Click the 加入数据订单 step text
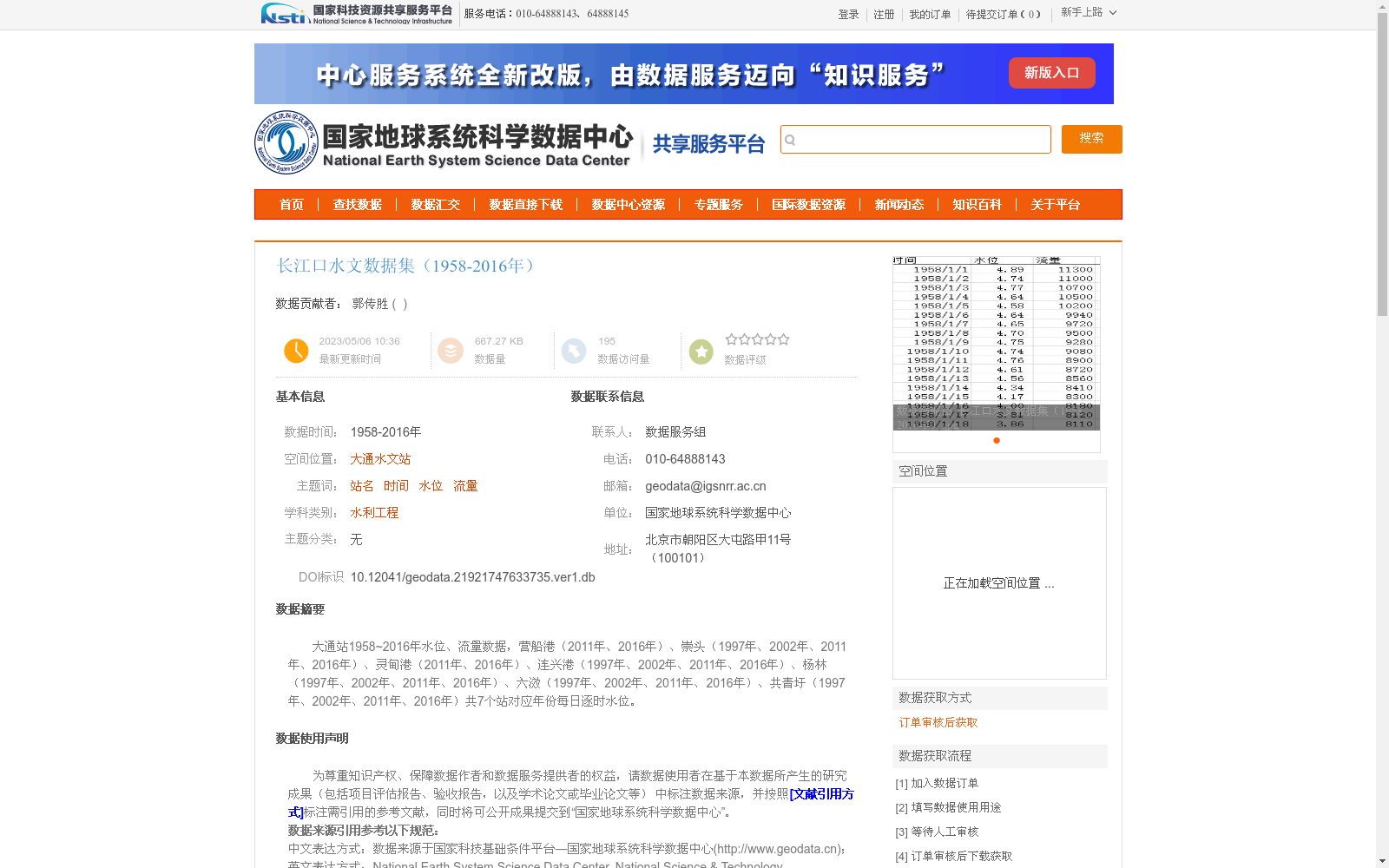Viewport: 1389px width, 868px height. click(945, 783)
